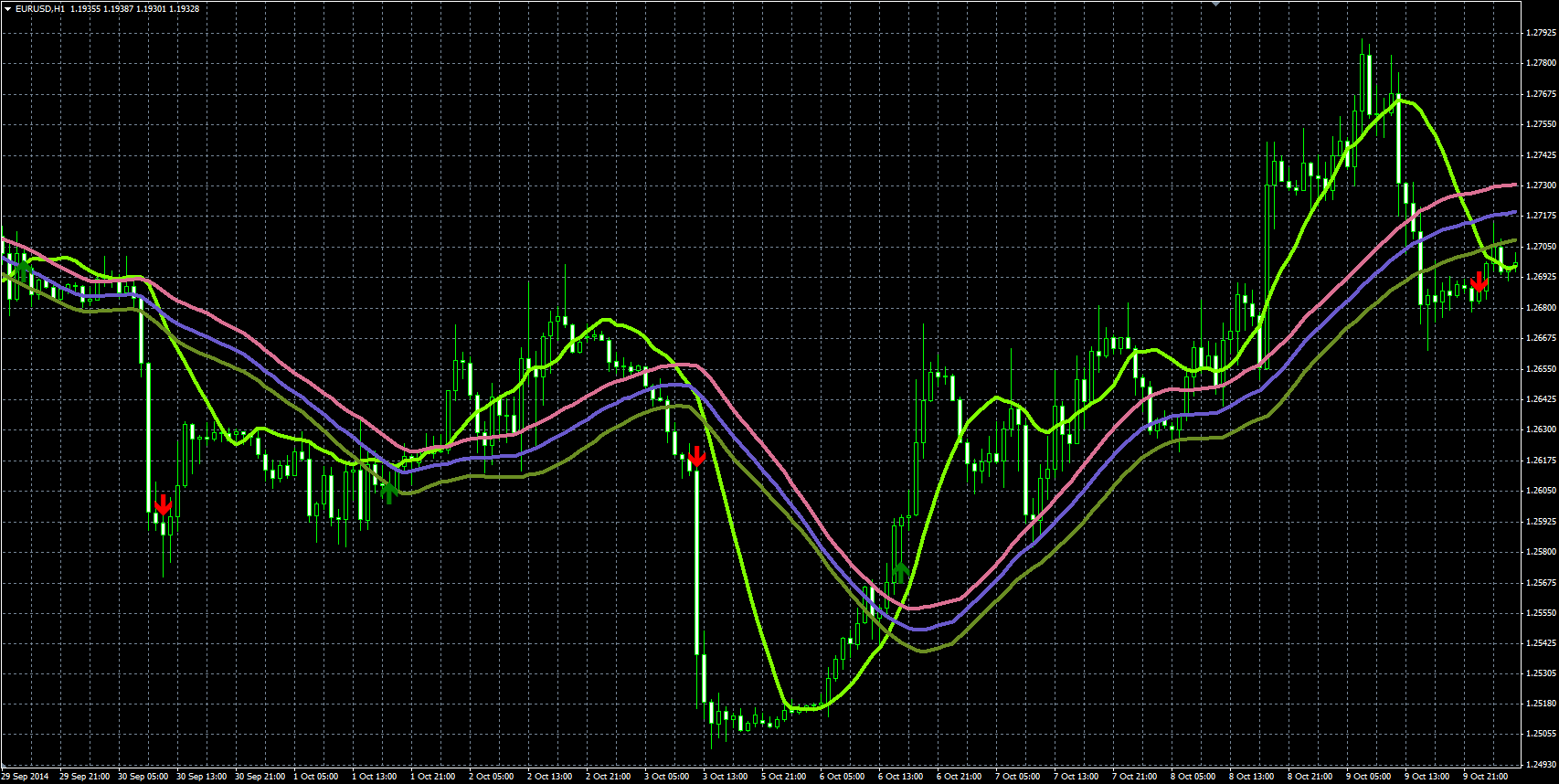Click the 1.26675 price scale label

(1541, 338)
